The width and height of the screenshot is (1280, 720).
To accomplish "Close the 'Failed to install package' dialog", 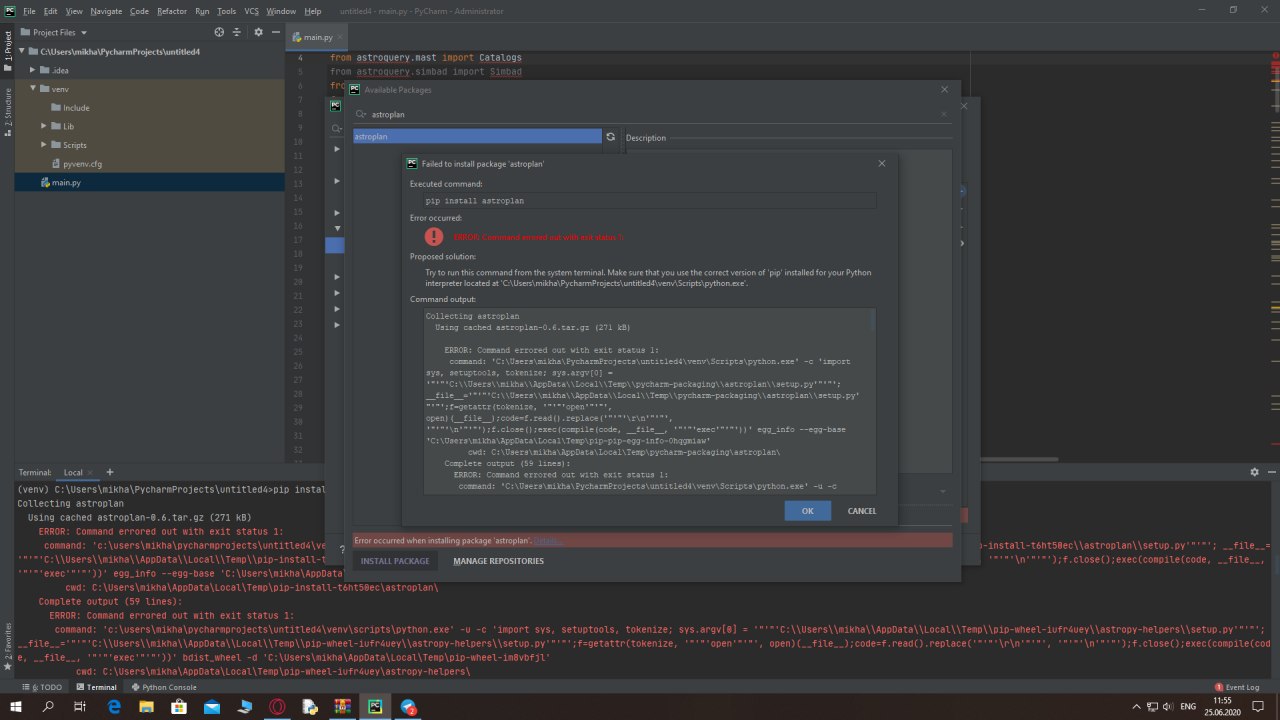I will pos(881,163).
